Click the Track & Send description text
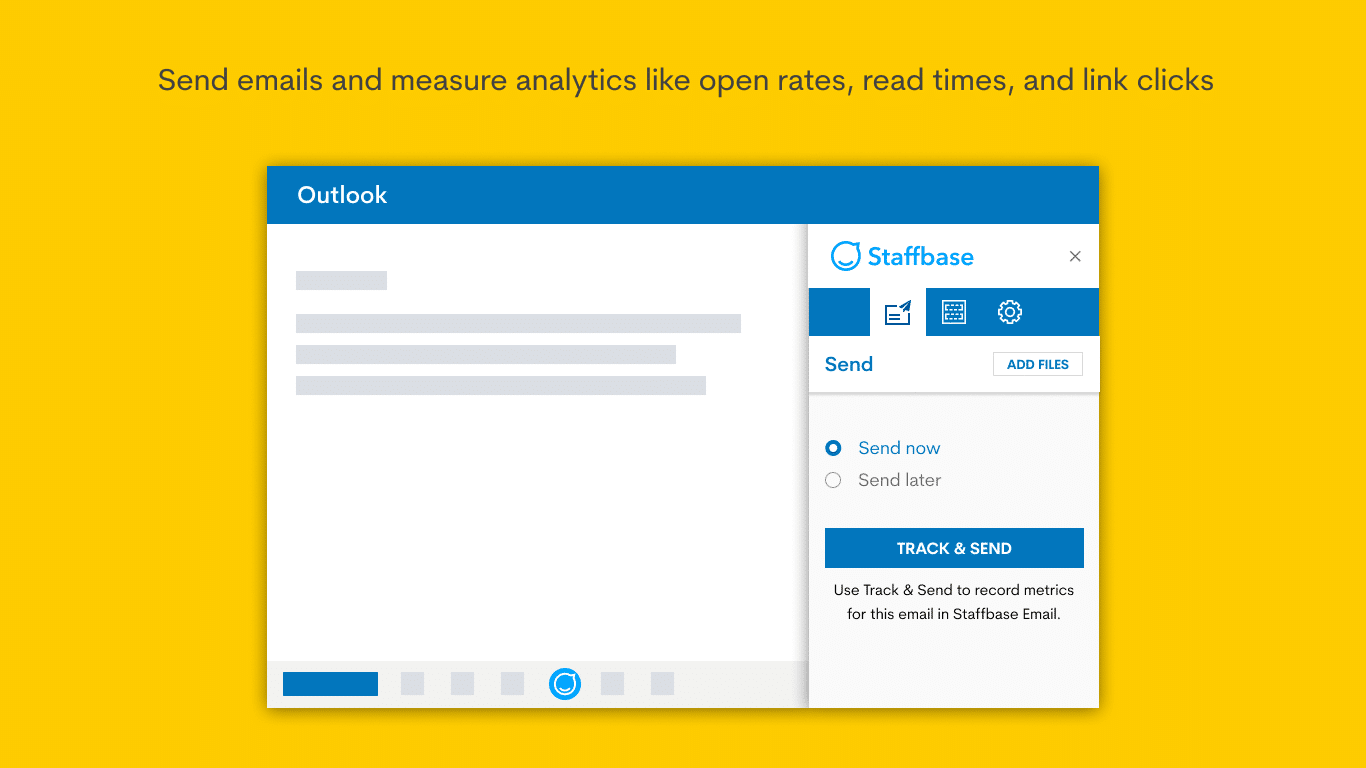The height and width of the screenshot is (768, 1366). click(x=954, y=602)
